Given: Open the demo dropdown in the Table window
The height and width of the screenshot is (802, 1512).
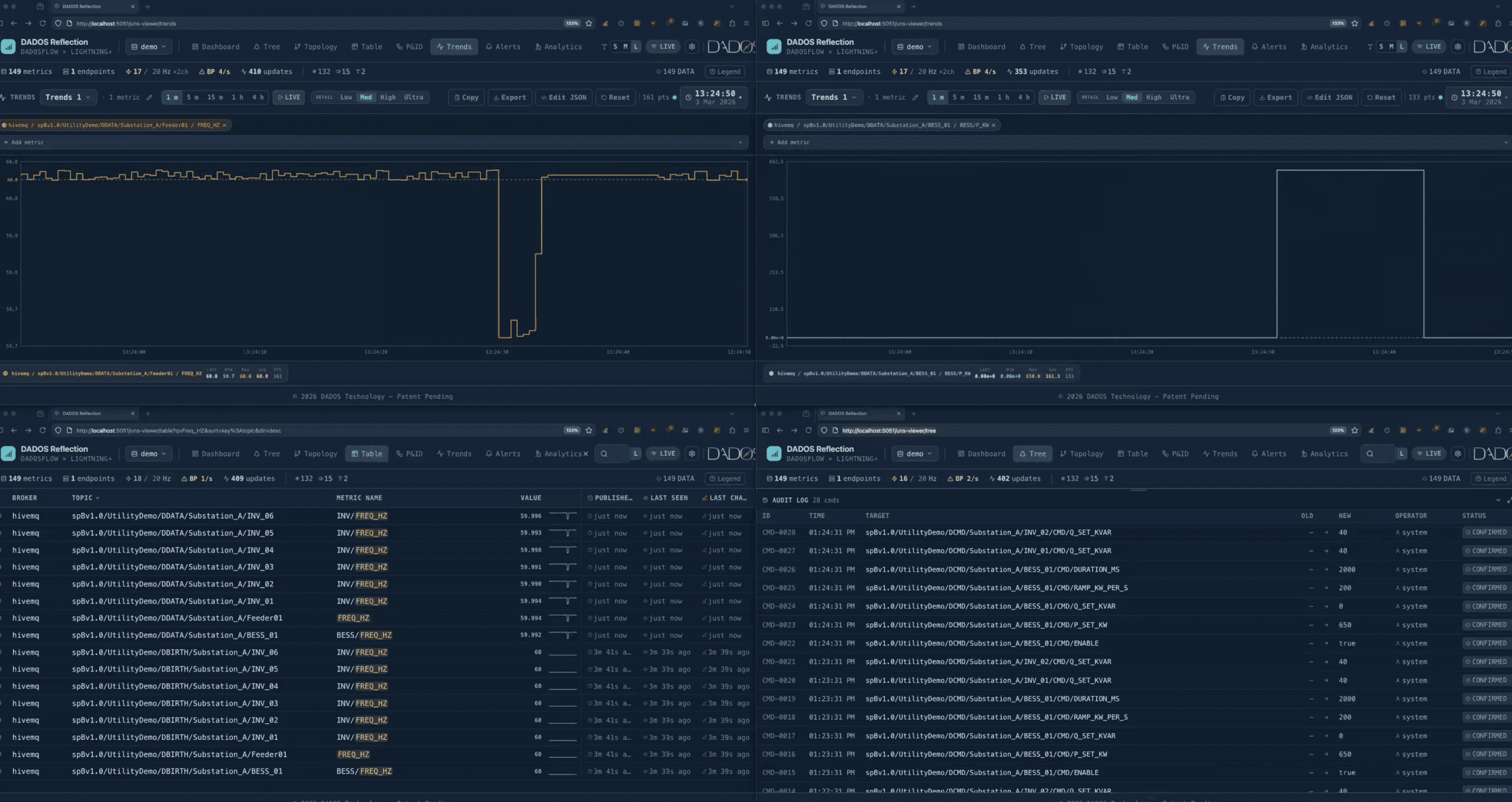Looking at the screenshot, I should click(148, 454).
